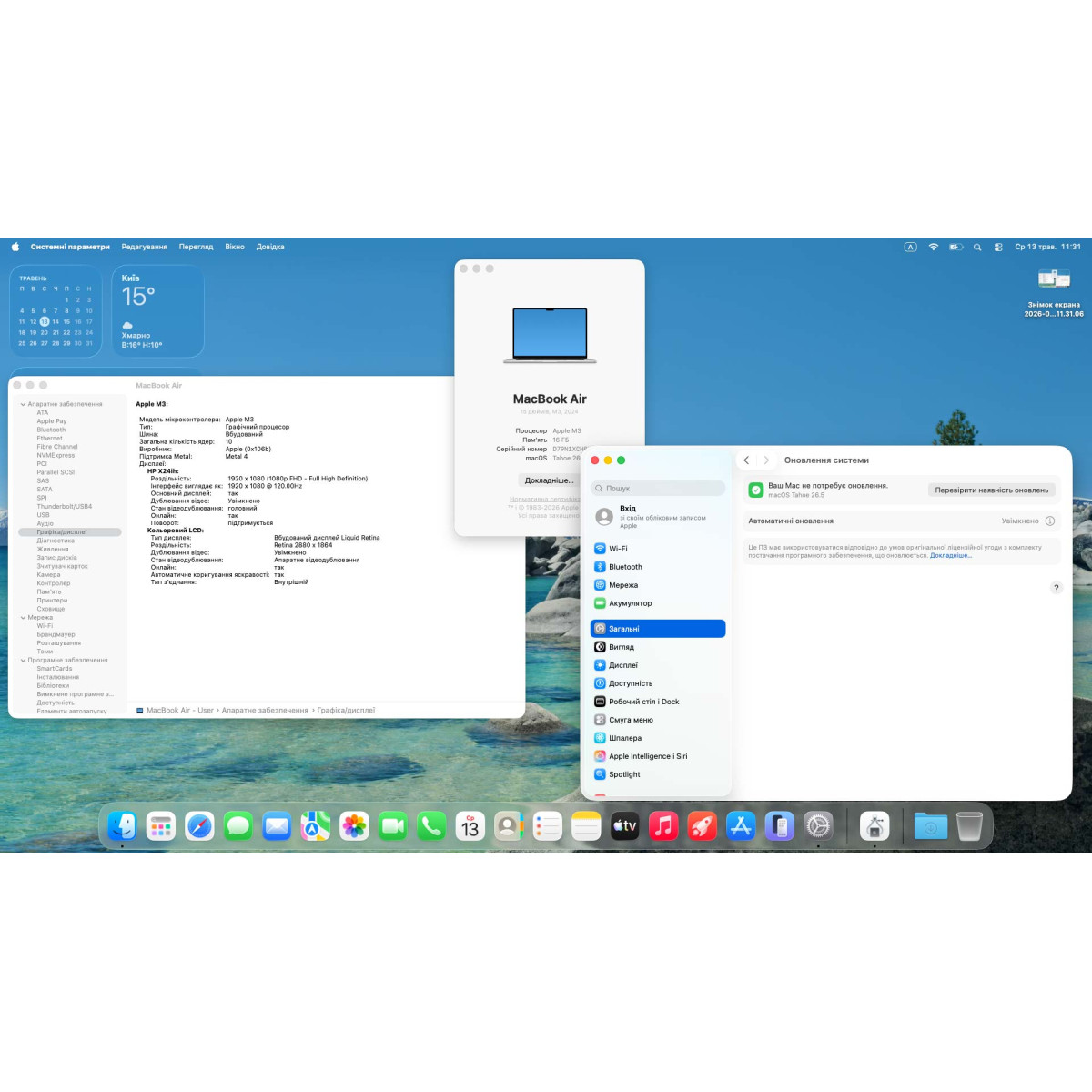Open the Редагування menu
The image size is (1092, 1092).
145,247
